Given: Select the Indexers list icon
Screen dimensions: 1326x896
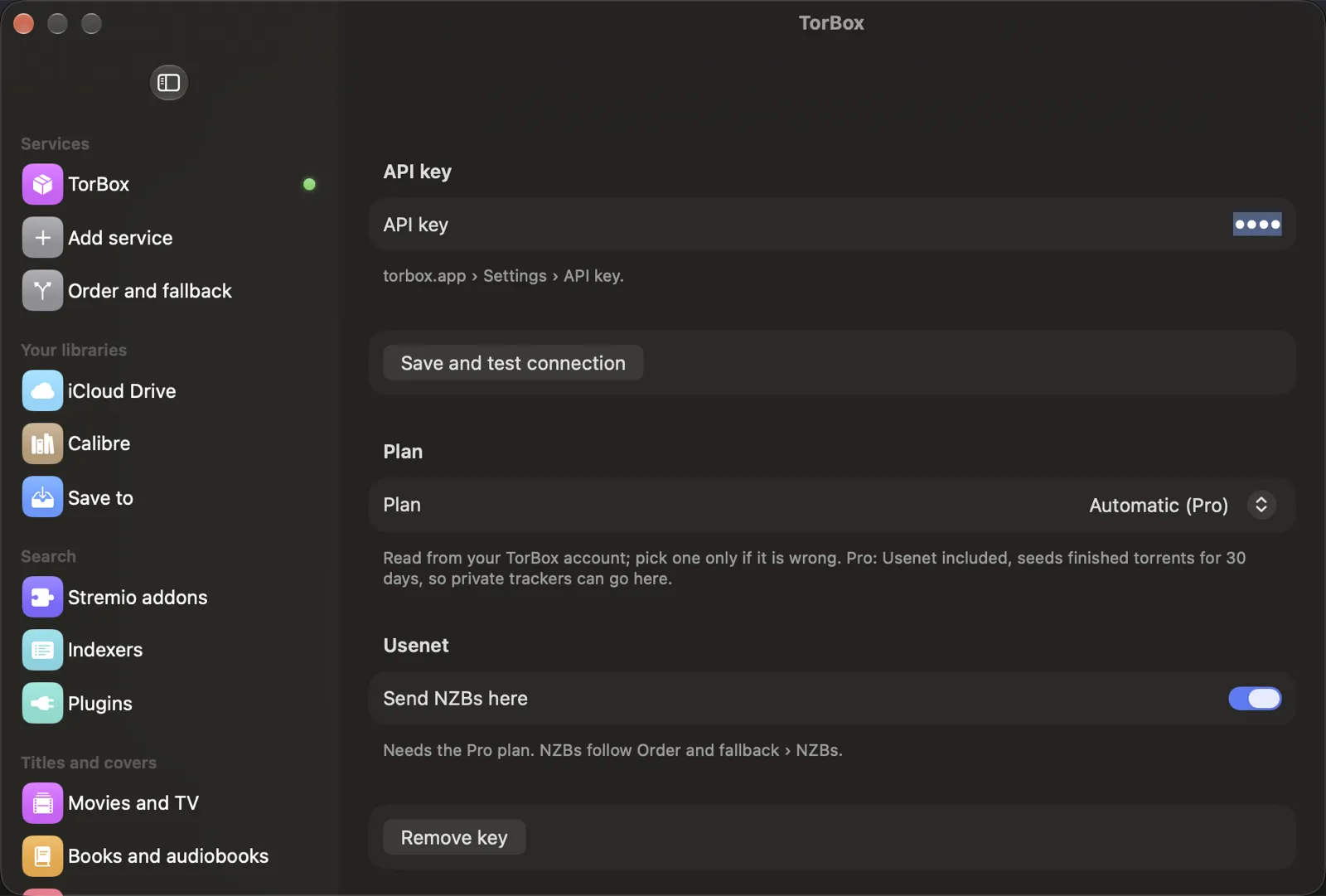Looking at the screenshot, I should [42, 650].
